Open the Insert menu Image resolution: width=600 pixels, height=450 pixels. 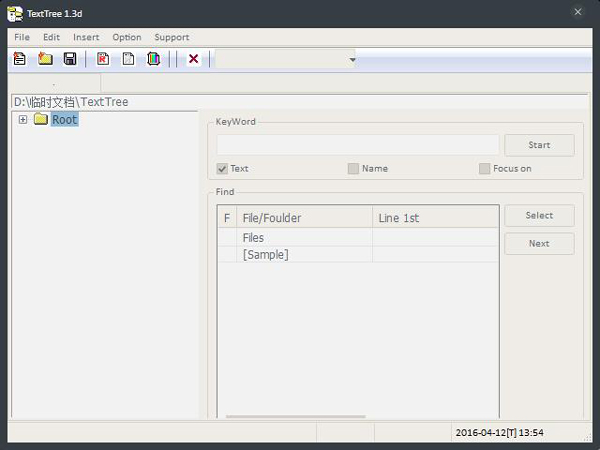click(86, 37)
